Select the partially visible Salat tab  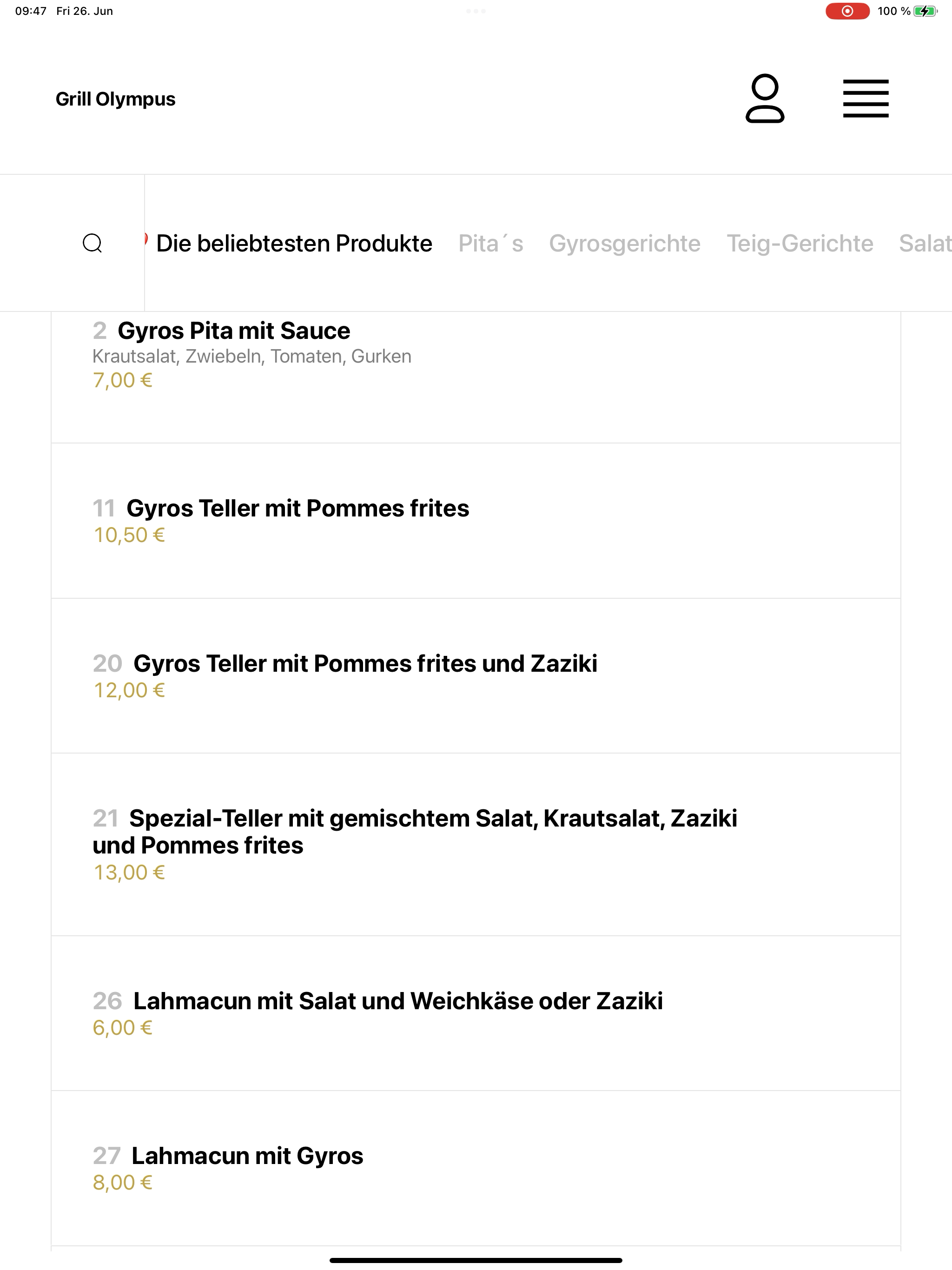[925, 244]
